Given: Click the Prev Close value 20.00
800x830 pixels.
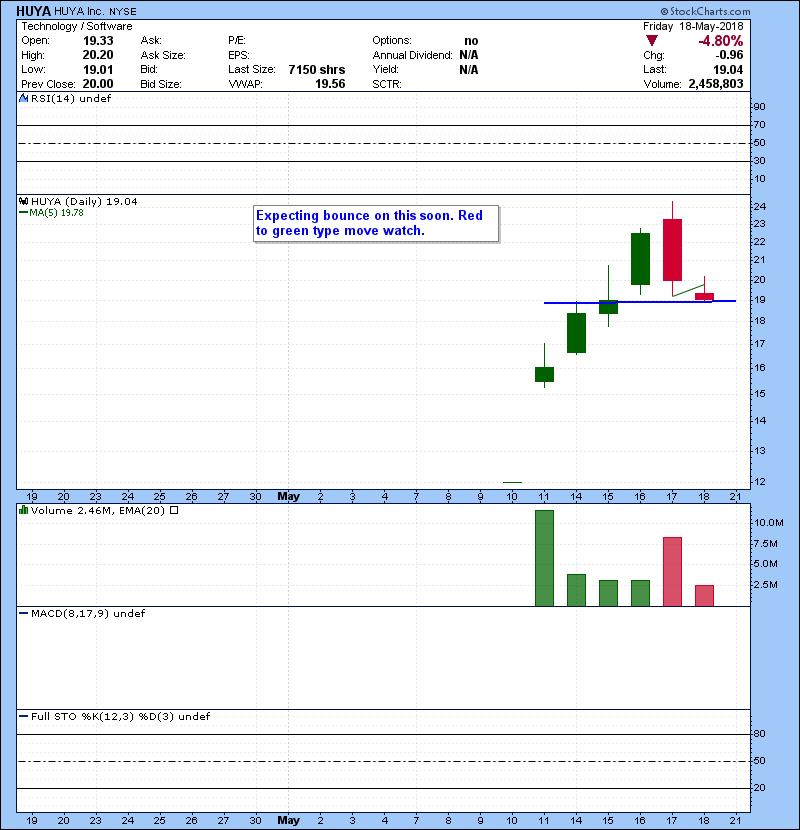Looking at the screenshot, I should tap(98, 84).
